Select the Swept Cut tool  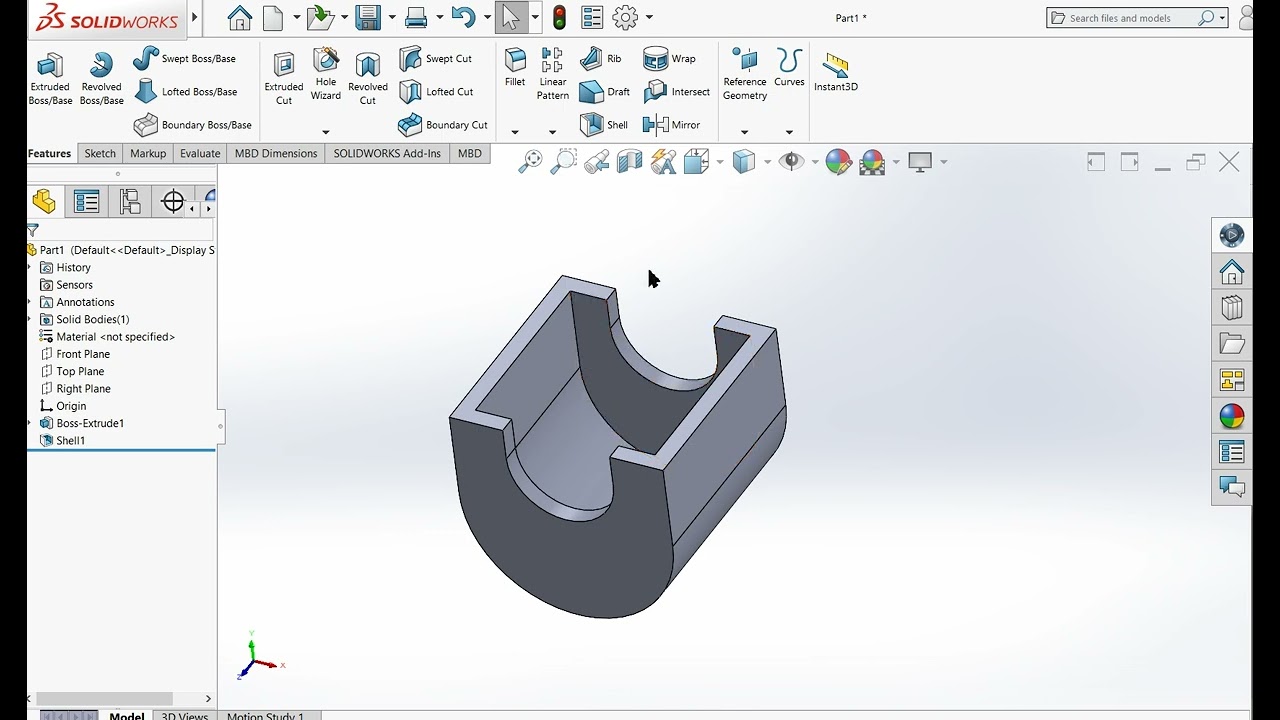pos(436,59)
